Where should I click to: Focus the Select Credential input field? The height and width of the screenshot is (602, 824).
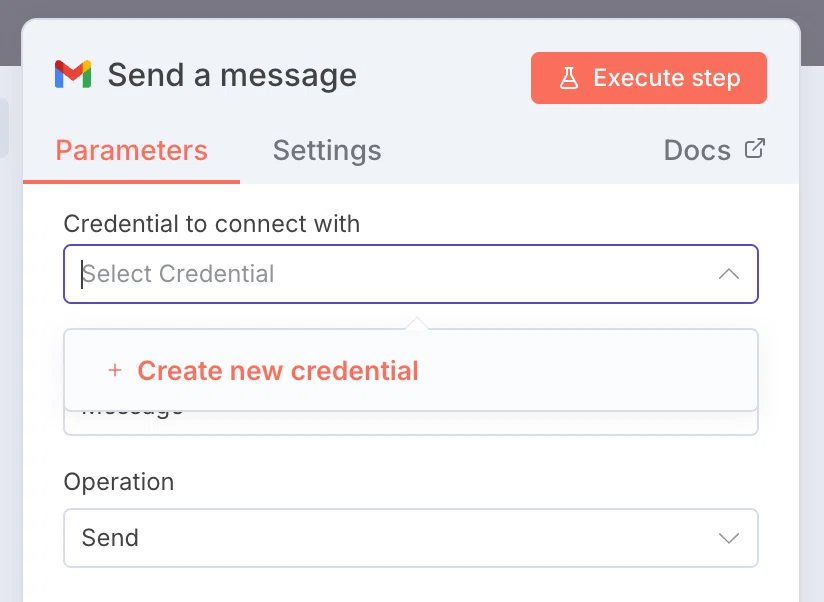pyautogui.click(x=411, y=274)
